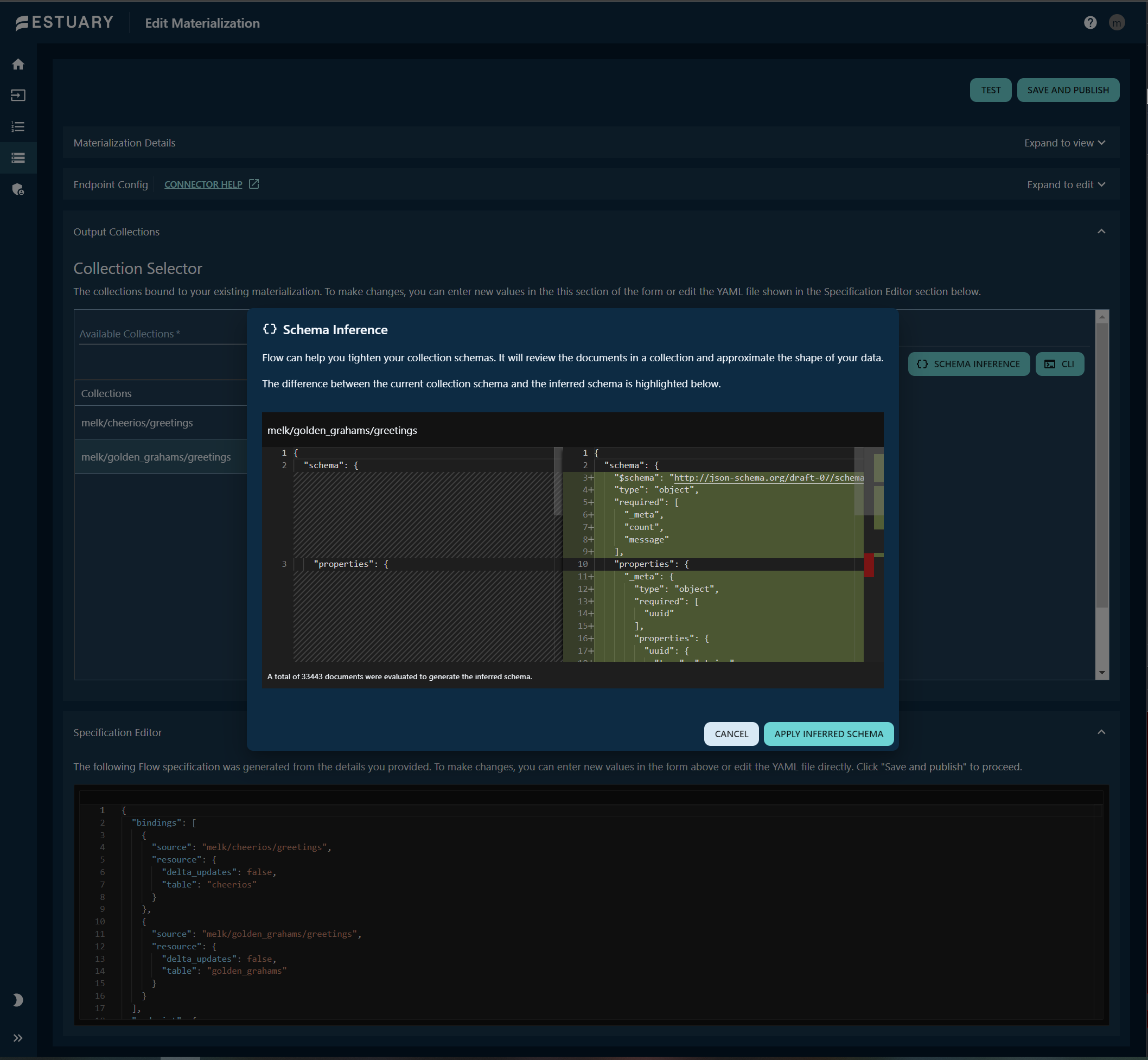1148x1060 pixels.
Task: Expand the sidebar navigation arrows
Action: pyautogui.click(x=18, y=1038)
